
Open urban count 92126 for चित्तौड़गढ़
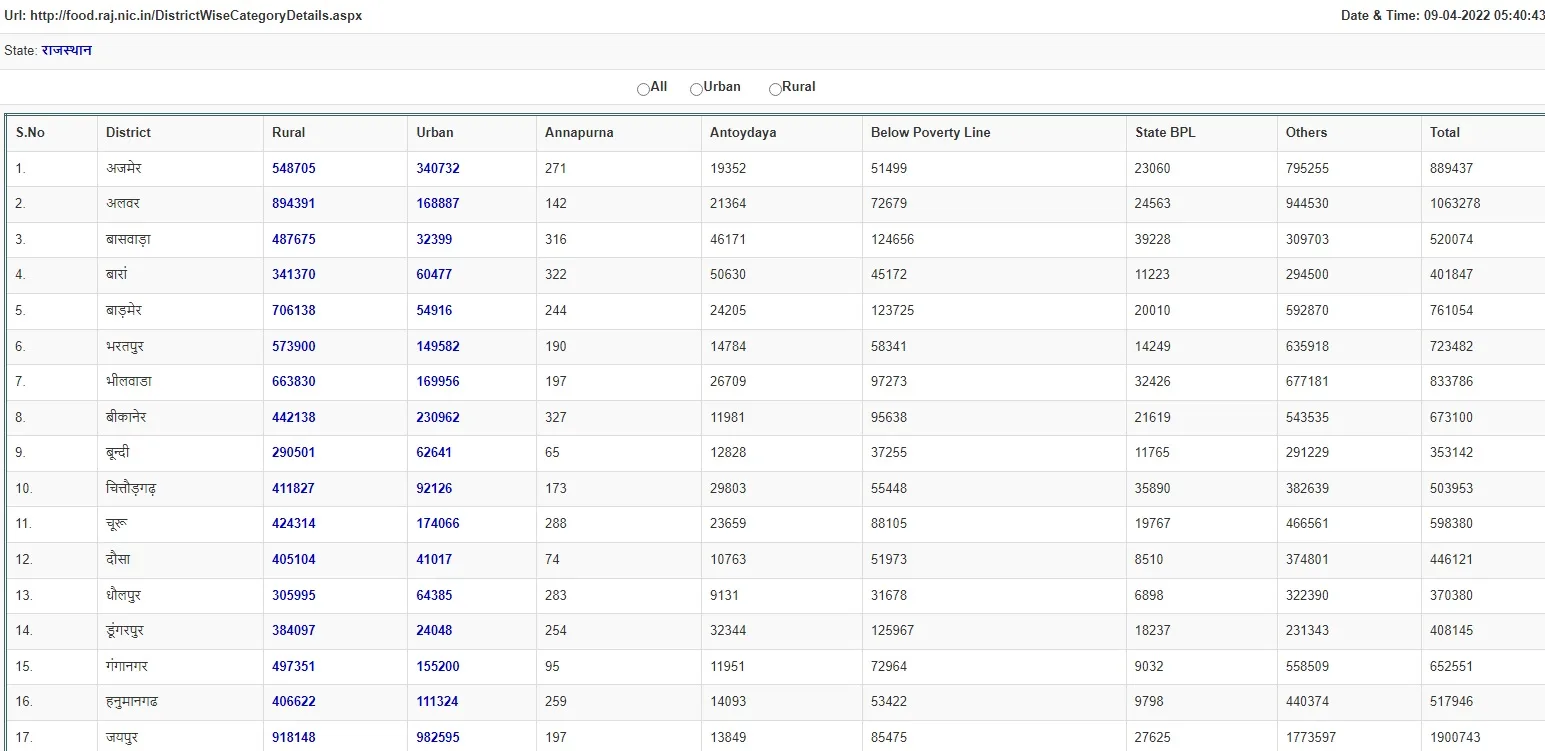434,489
